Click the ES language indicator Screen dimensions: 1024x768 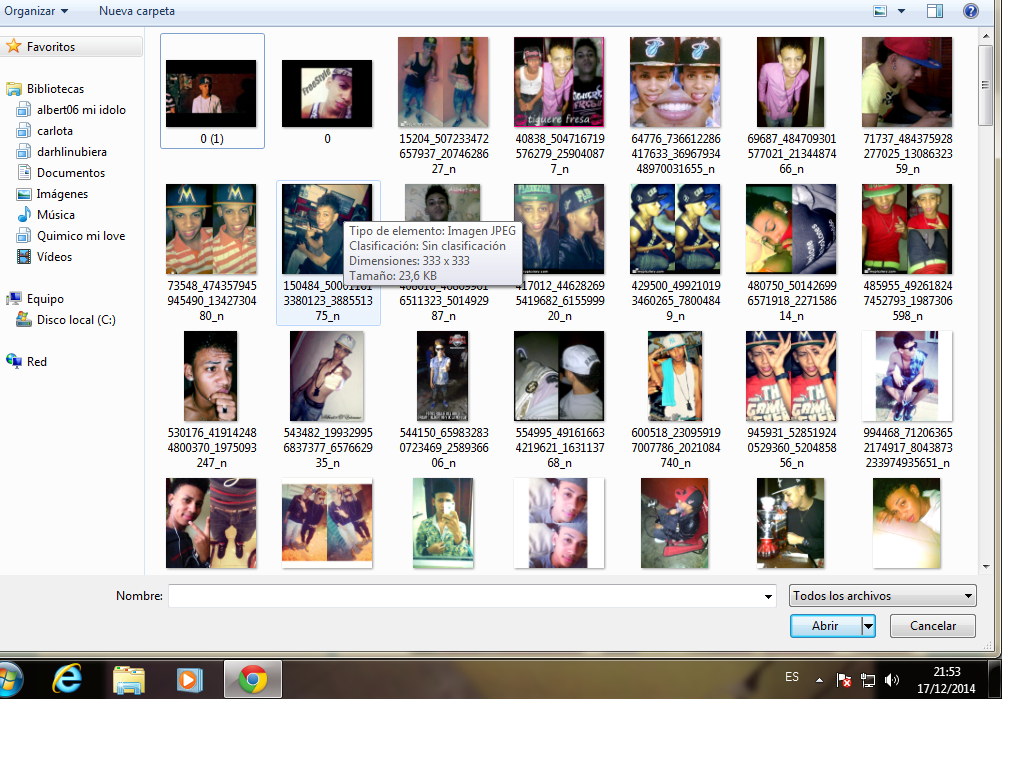click(792, 677)
